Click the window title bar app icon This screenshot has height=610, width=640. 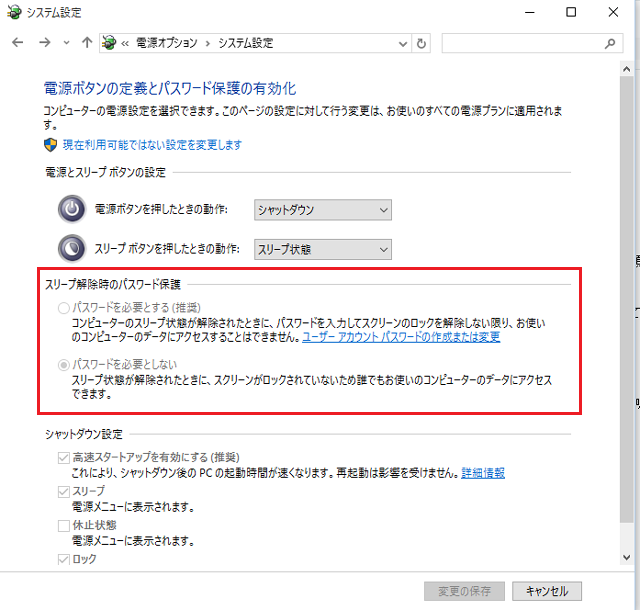point(14,12)
